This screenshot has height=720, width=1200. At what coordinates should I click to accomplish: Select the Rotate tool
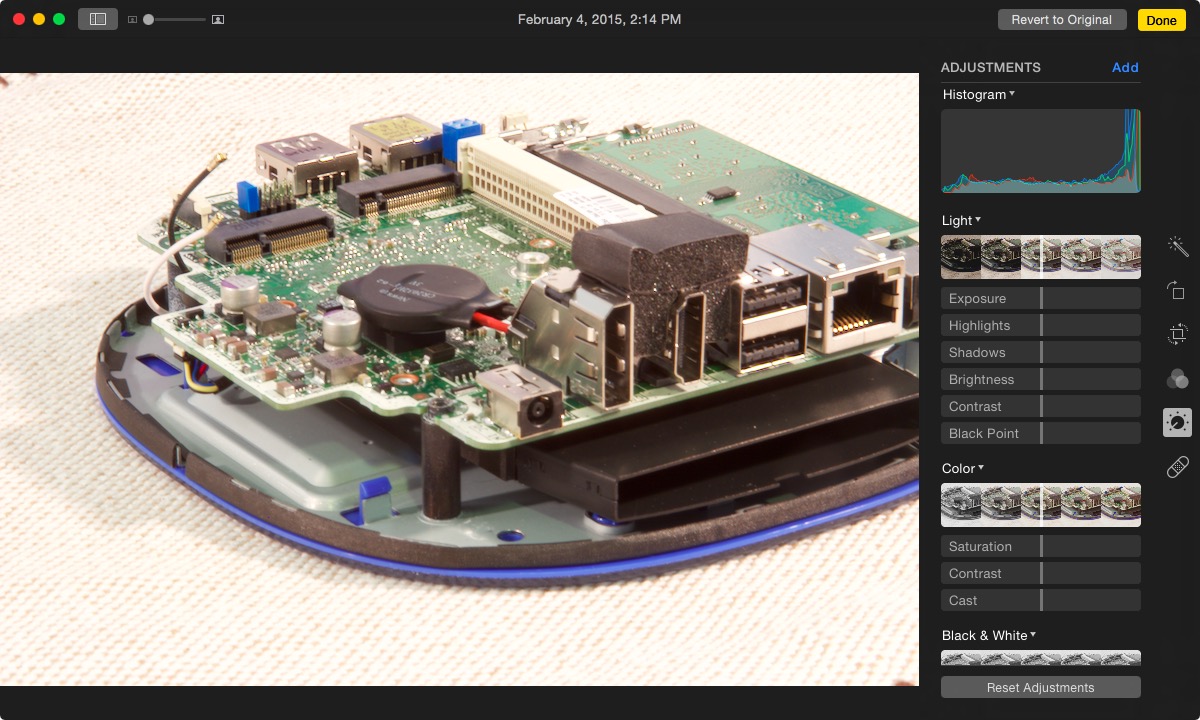(1177, 289)
